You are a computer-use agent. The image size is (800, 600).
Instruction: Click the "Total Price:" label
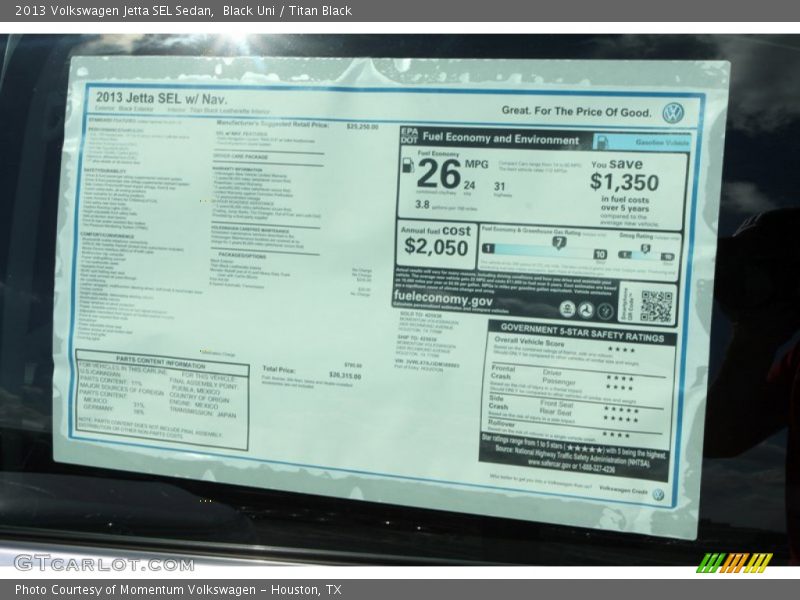pyautogui.click(x=279, y=369)
